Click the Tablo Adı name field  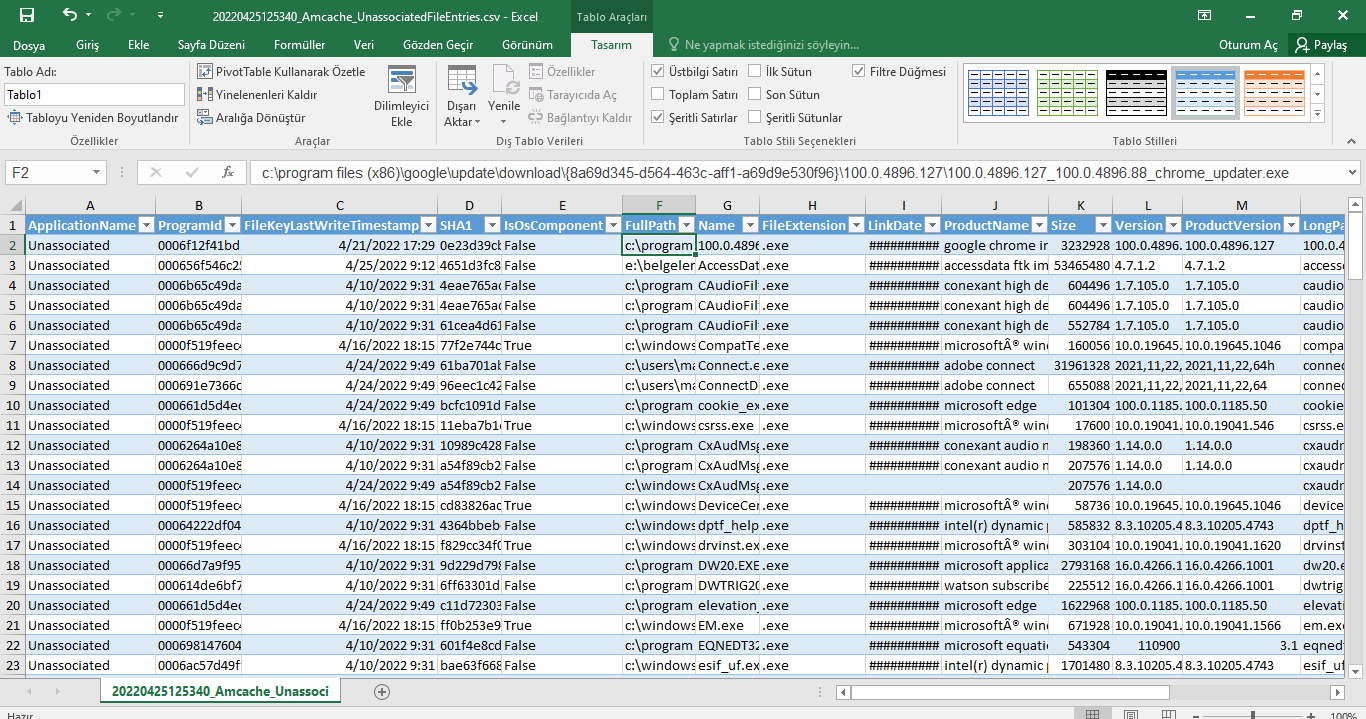pyautogui.click(x=94, y=95)
